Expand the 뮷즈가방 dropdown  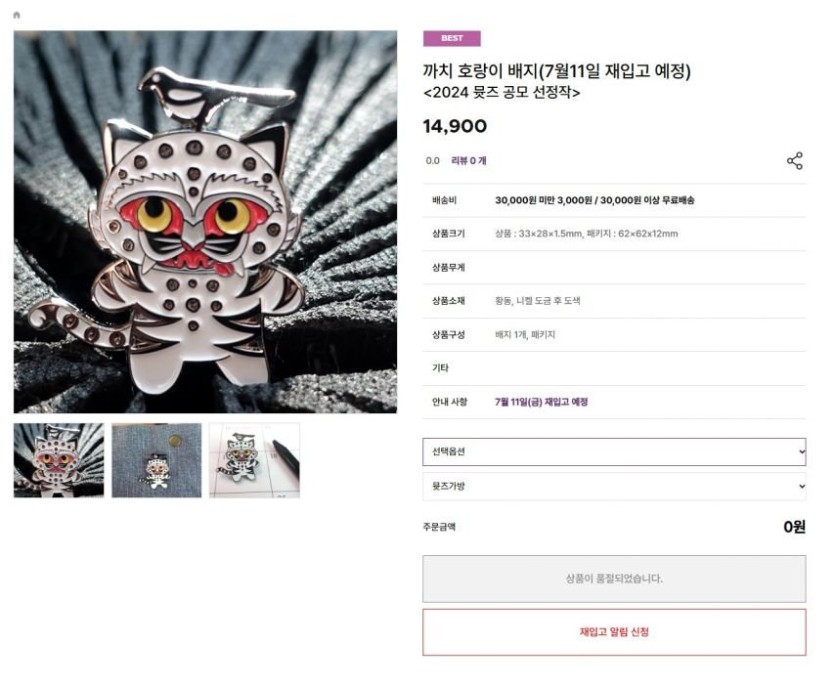pyautogui.click(x=614, y=486)
